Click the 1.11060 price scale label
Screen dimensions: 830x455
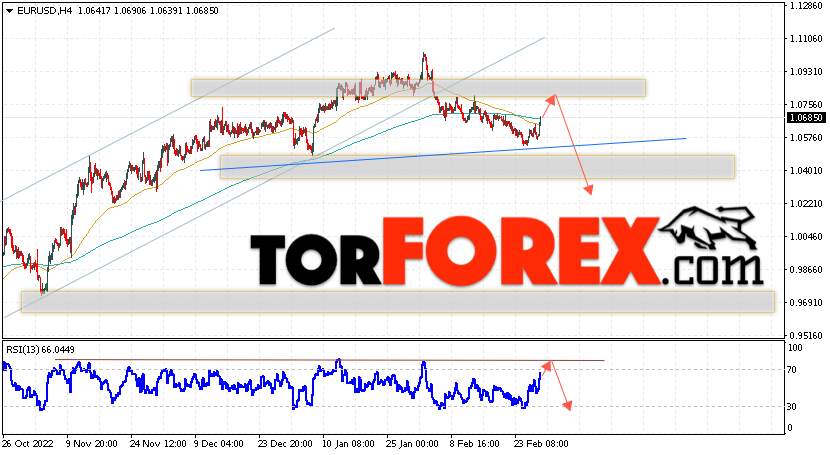807,39
